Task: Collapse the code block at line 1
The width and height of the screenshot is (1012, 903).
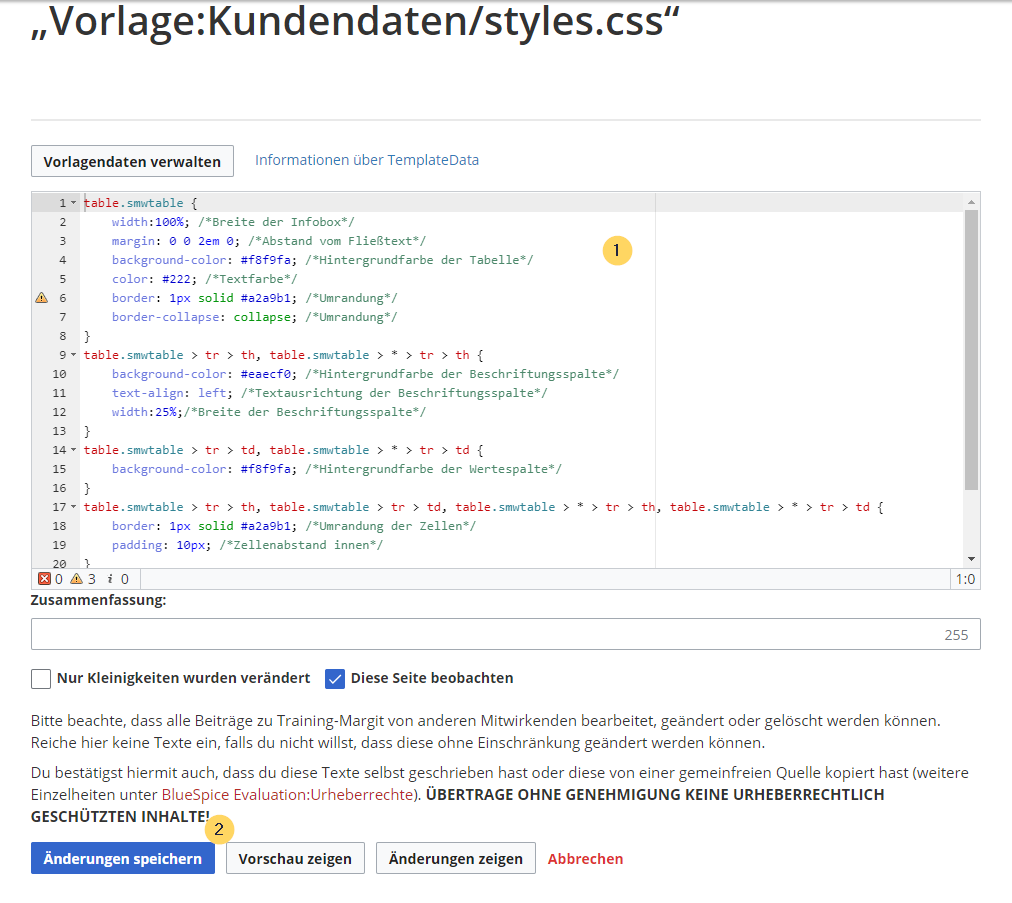Action: pyautogui.click(x=73, y=203)
